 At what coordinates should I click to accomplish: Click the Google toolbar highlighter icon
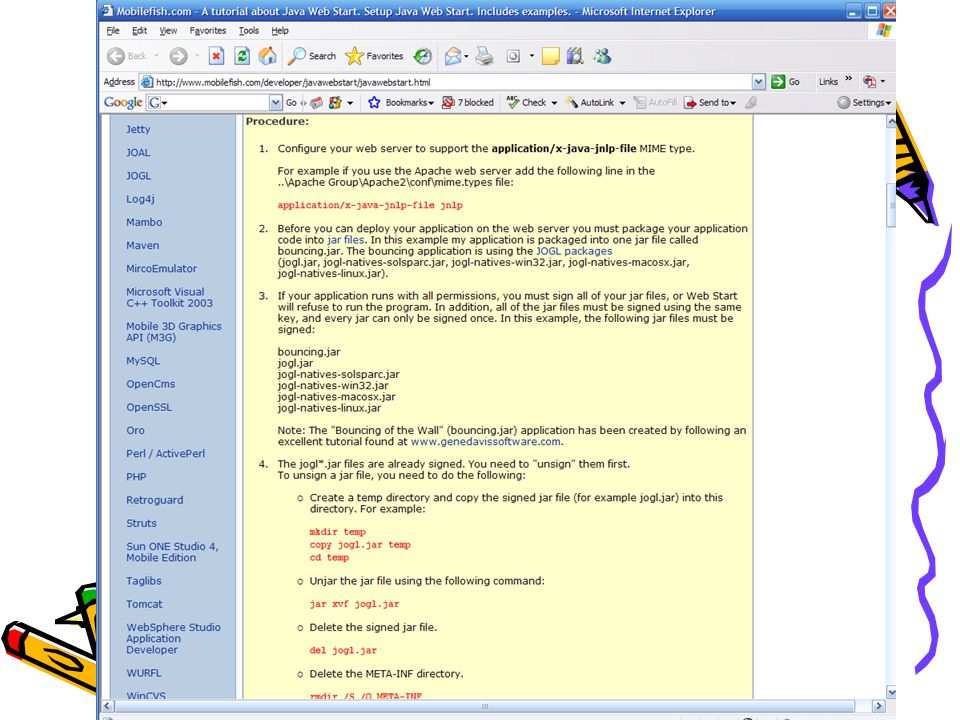(751, 102)
